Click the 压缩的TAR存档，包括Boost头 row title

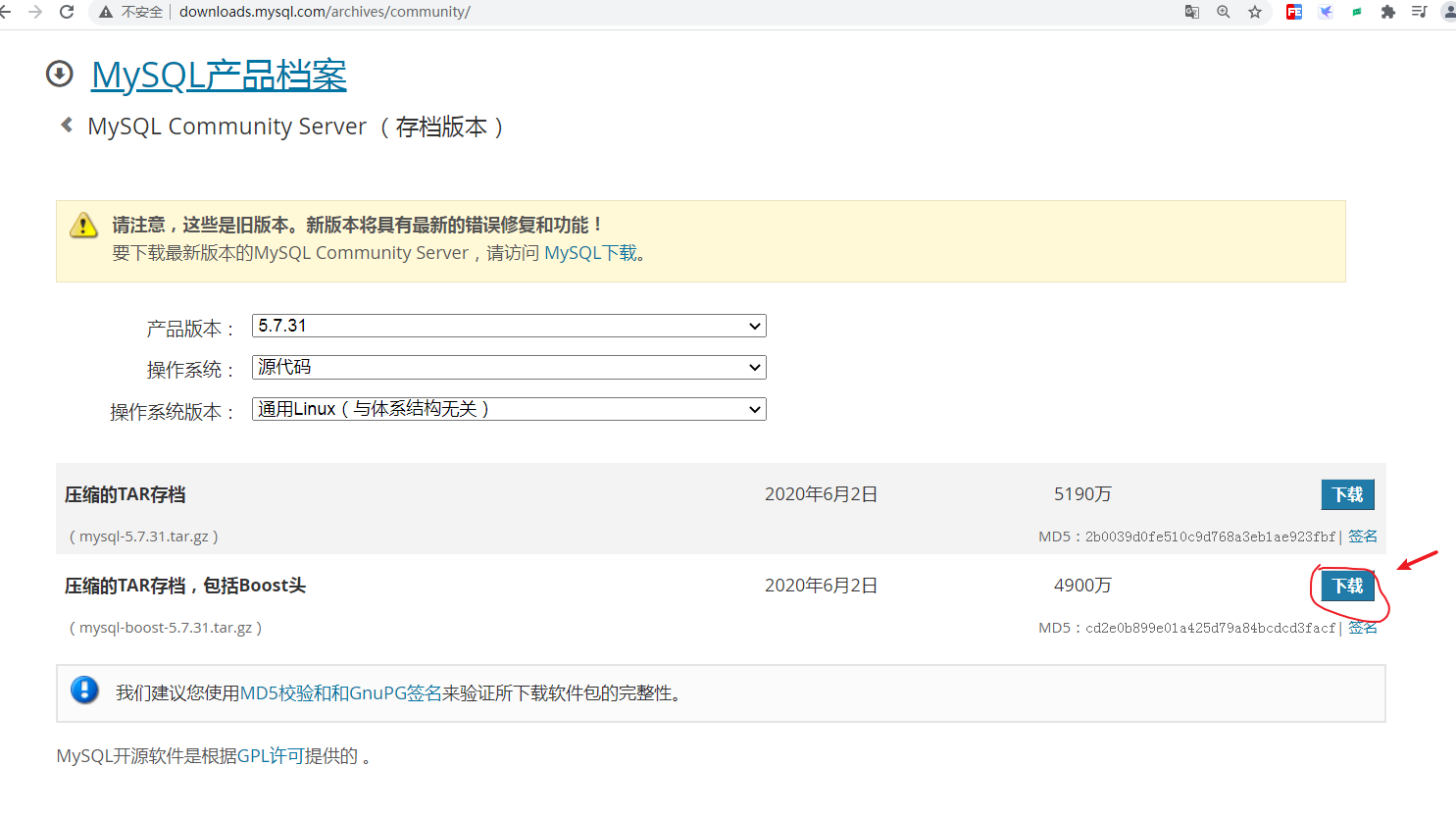[185, 586]
